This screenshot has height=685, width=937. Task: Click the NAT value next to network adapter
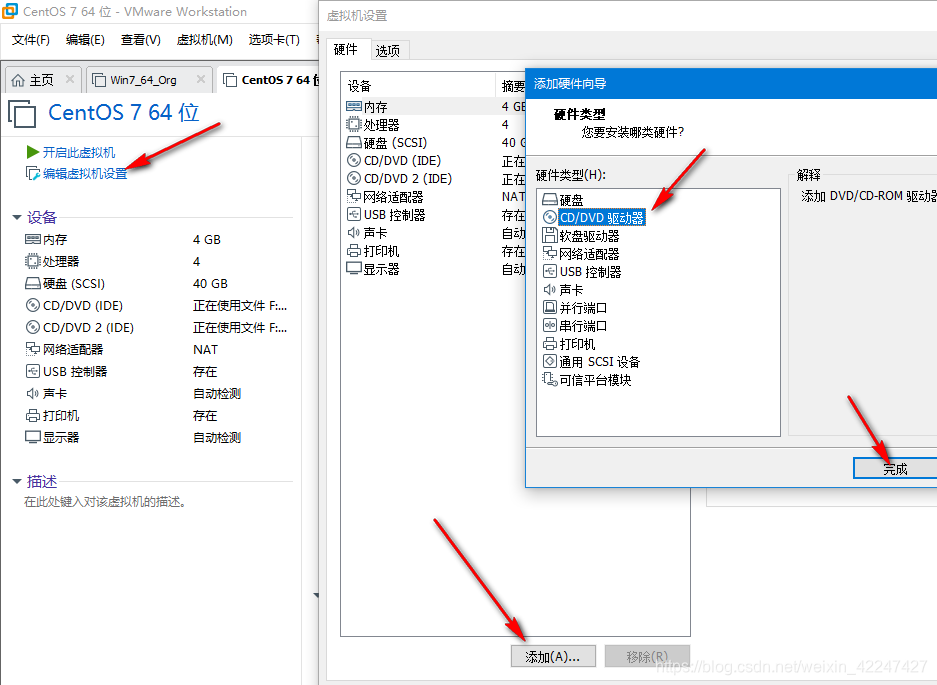(x=206, y=350)
